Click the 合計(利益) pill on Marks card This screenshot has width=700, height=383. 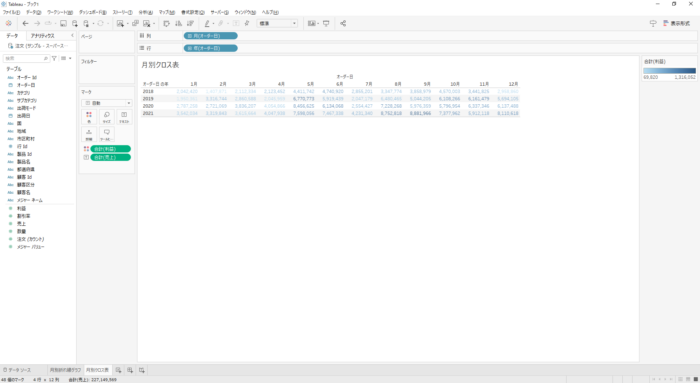110,149
